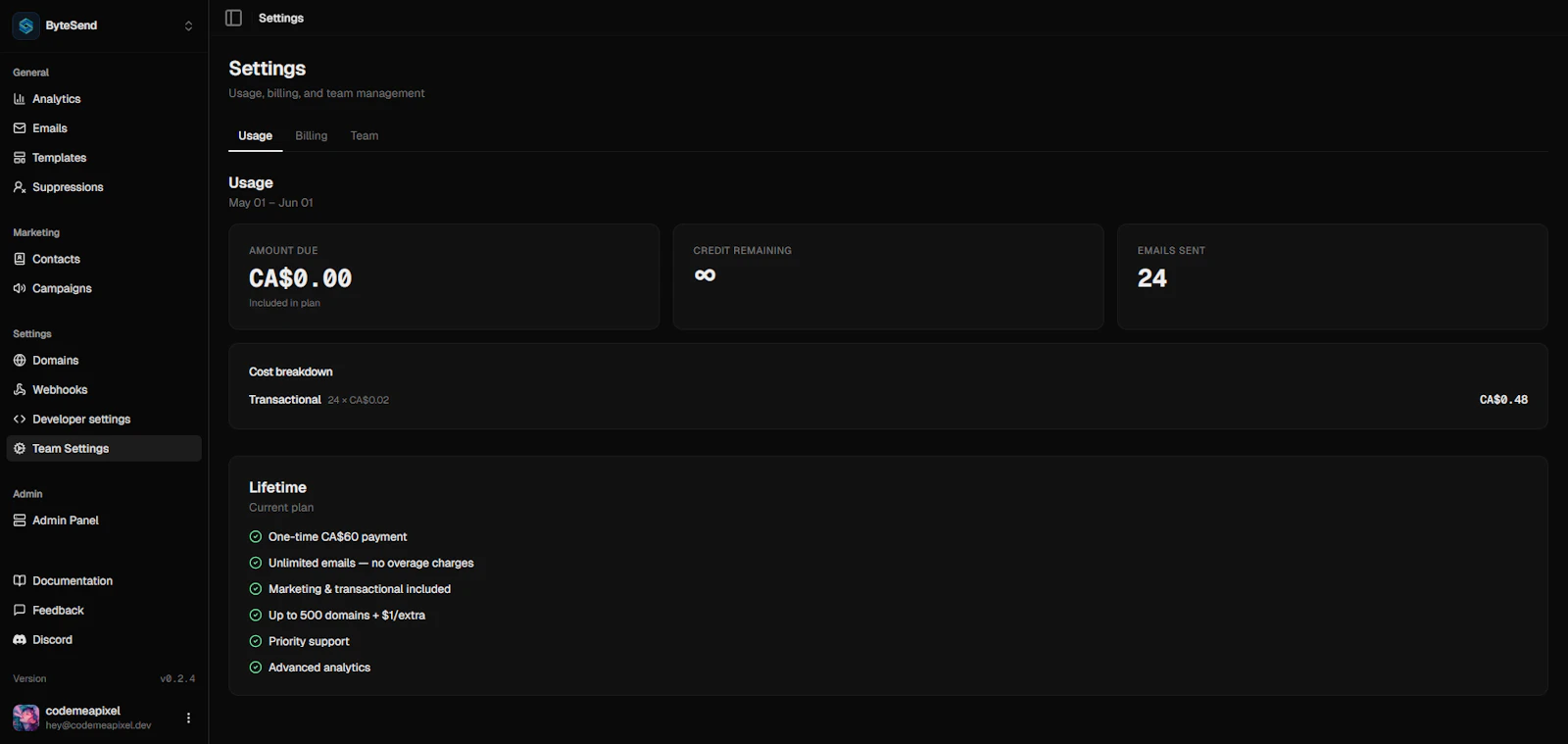Click checkmark beside Marketing & transactional included

[x=256, y=589]
